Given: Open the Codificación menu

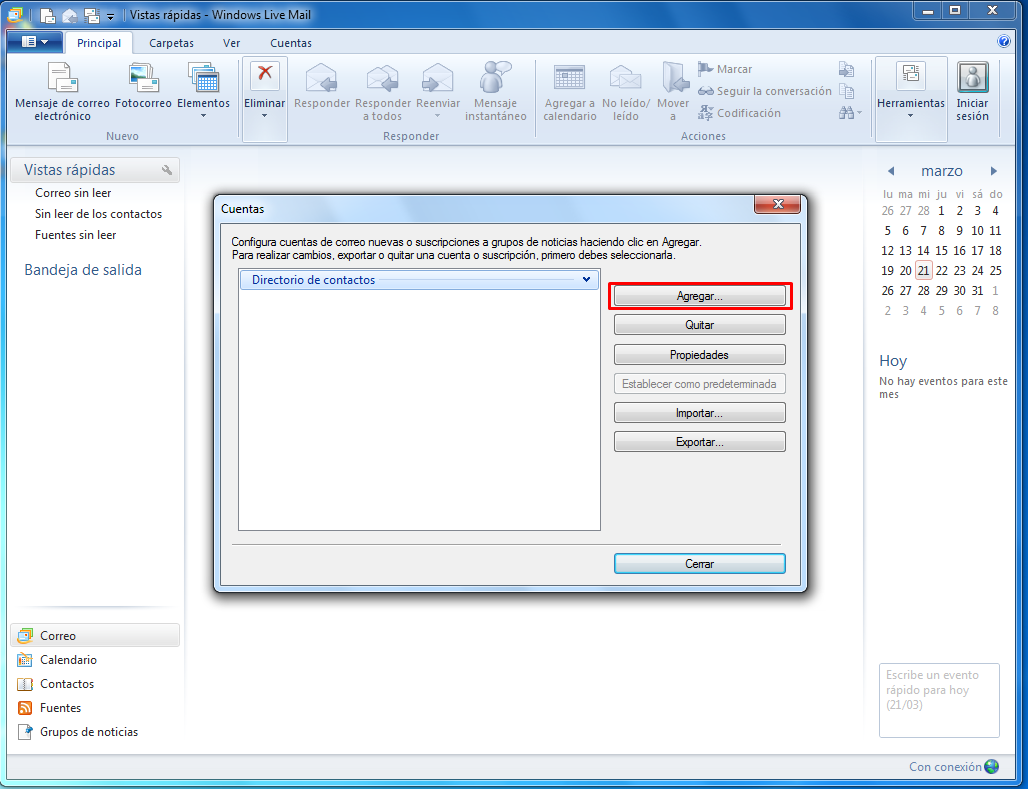Looking at the screenshot, I should [x=740, y=113].
